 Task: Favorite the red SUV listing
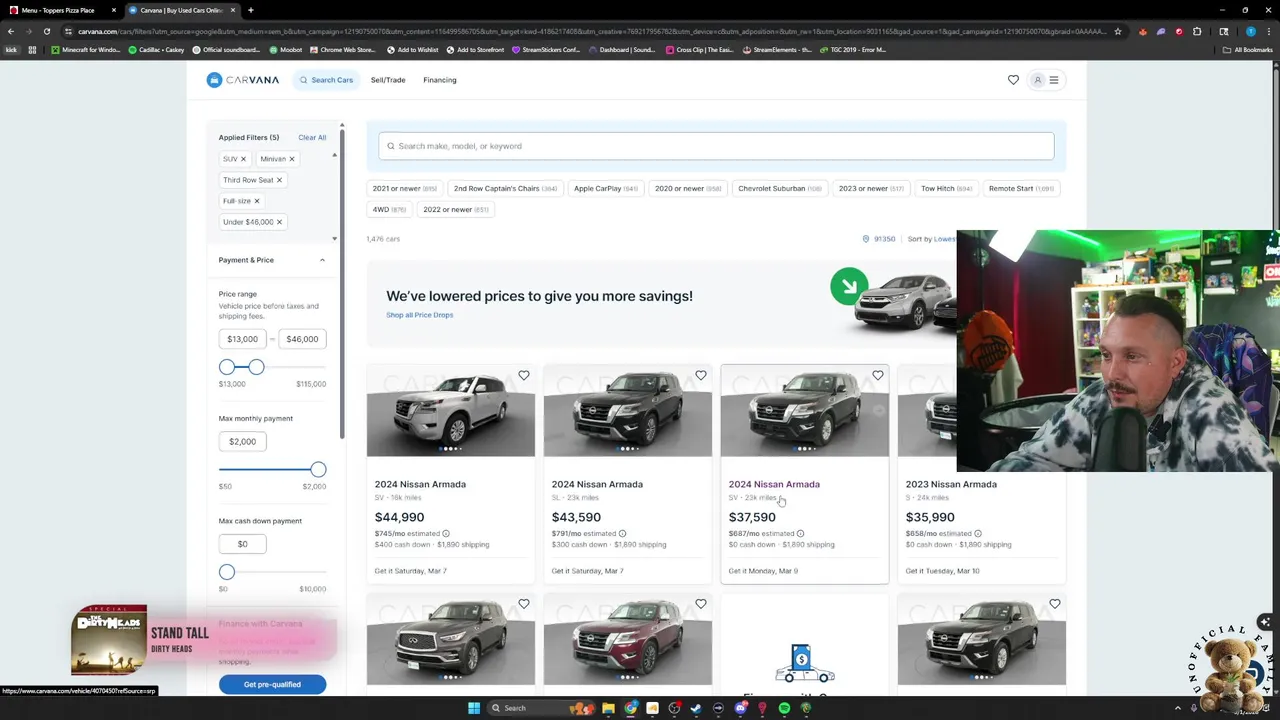pos(701,604)
